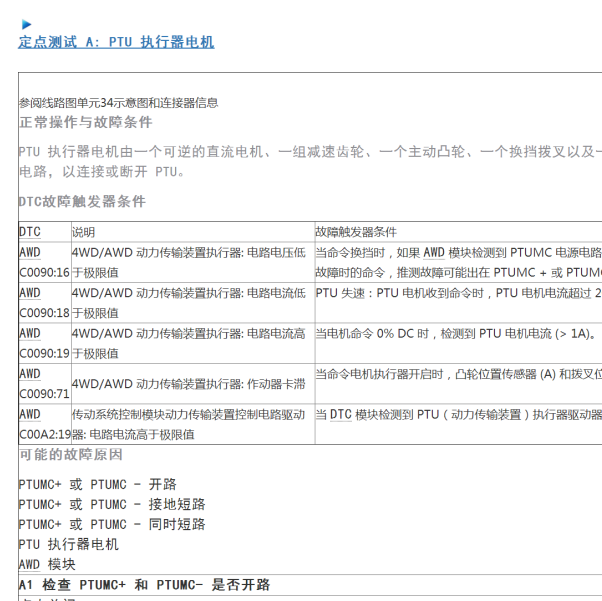The width and height of the screenshot is (602, 601).
Task: Click heading 可能的故障原因
Action: (71, 455)
